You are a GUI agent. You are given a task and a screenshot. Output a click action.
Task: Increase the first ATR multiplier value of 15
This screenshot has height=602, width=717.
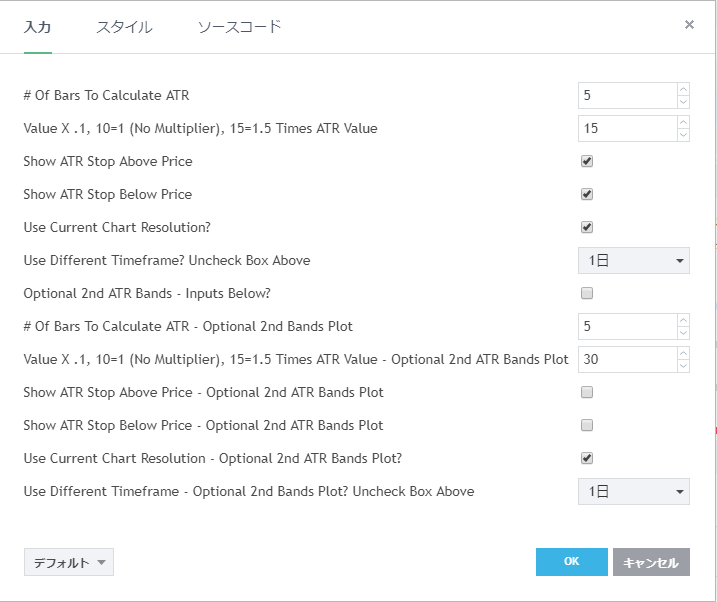(x=683, y=123)
